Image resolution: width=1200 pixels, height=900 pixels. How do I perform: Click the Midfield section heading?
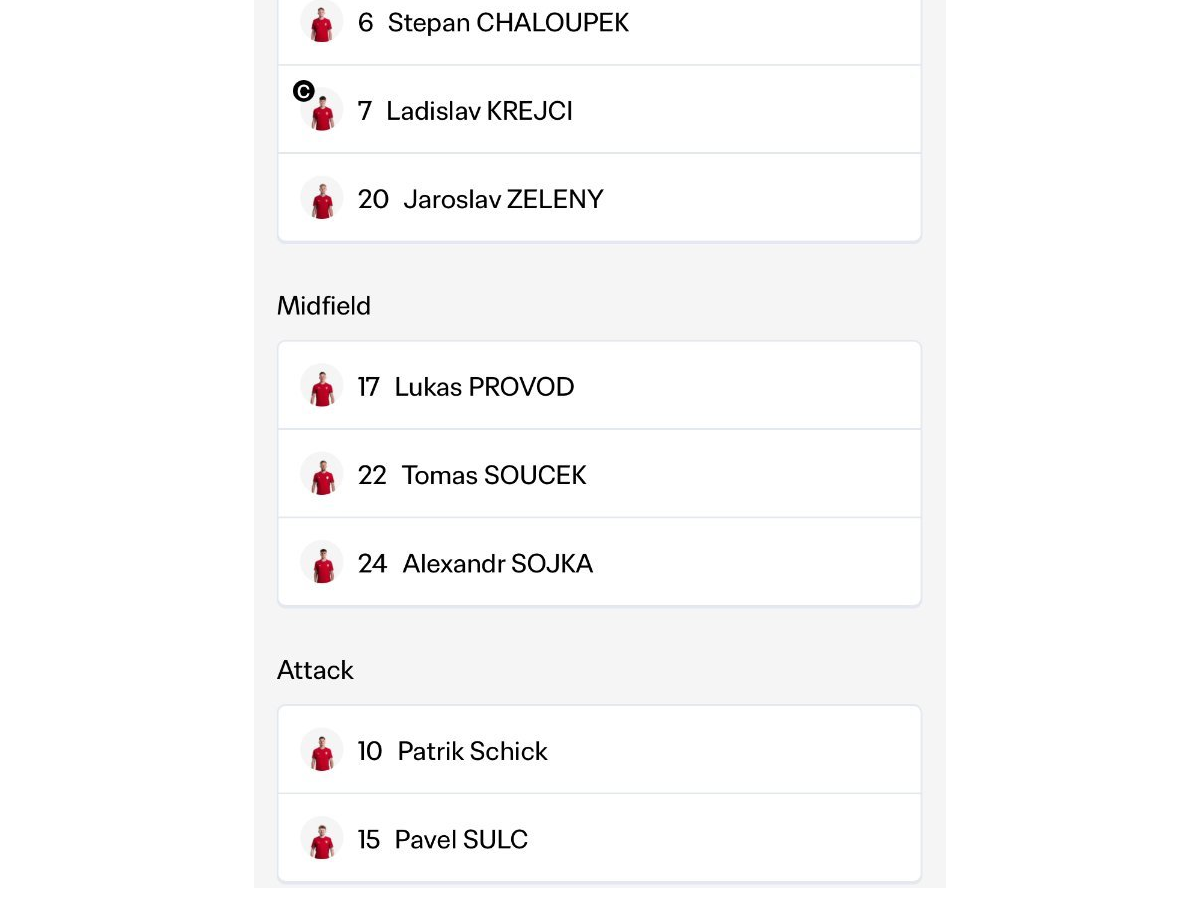tap(324, 305)
